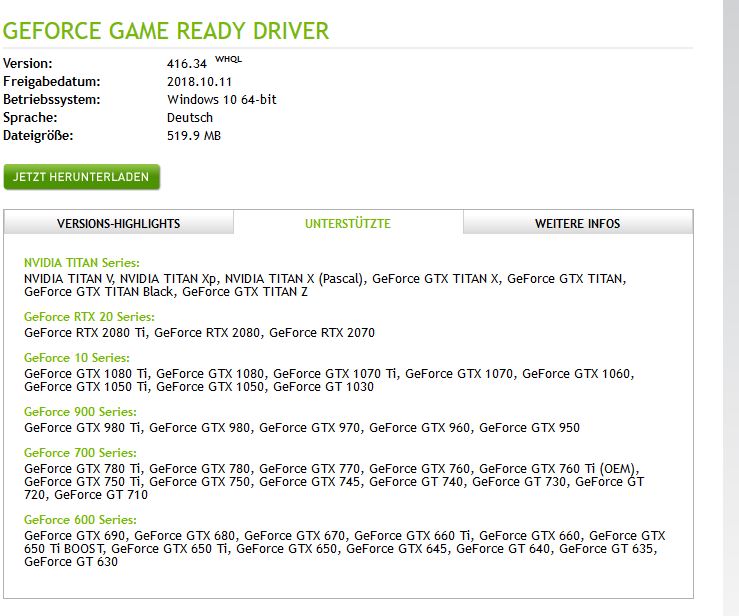Click the release date 2018.10.11
The width and height of the screenshot is (739, 616).
[x=199, y=82]
